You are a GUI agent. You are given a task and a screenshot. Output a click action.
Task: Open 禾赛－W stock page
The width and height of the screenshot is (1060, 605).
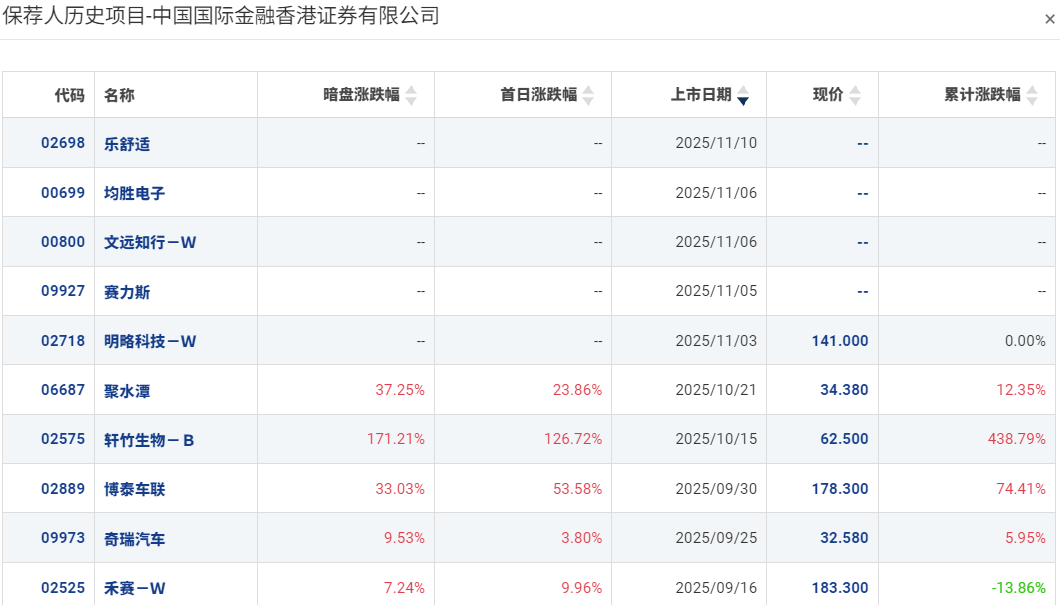tap(135, 588)
